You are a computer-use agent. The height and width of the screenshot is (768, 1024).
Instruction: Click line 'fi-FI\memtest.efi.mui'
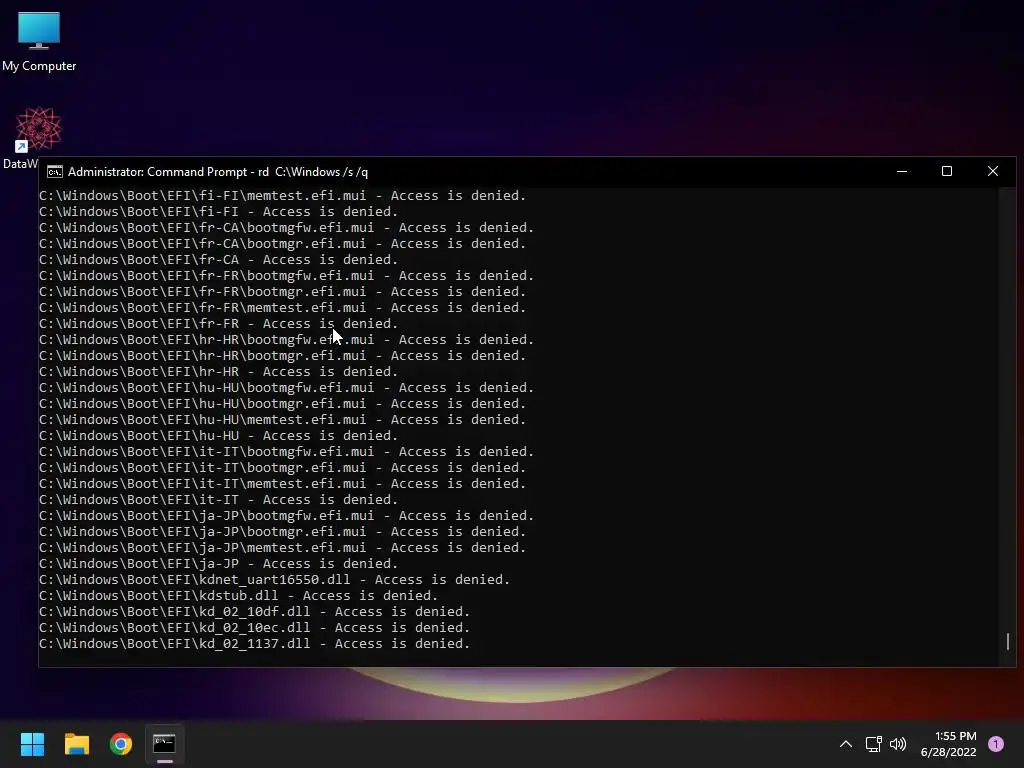[x=283, y=196]
